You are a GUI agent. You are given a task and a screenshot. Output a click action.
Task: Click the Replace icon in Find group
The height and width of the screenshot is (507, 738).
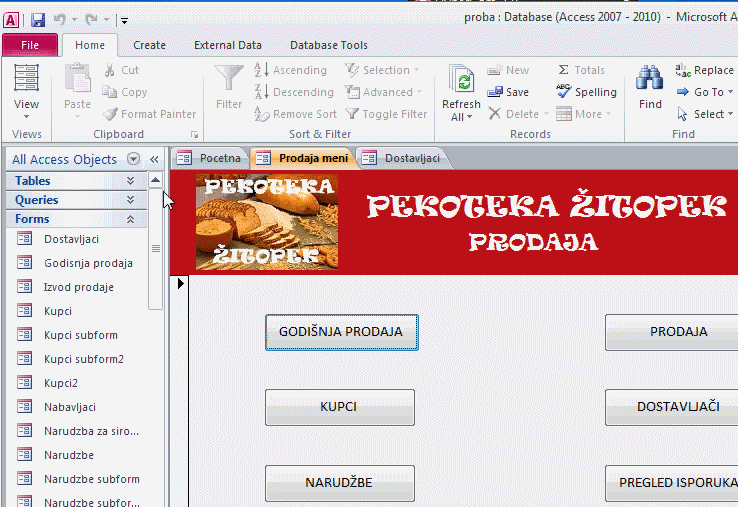point(683,70)
